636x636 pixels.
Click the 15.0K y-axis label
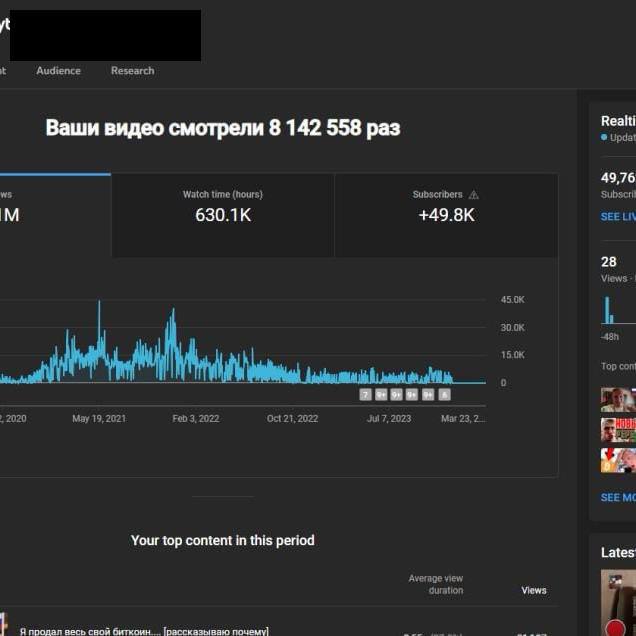(512, 355)
